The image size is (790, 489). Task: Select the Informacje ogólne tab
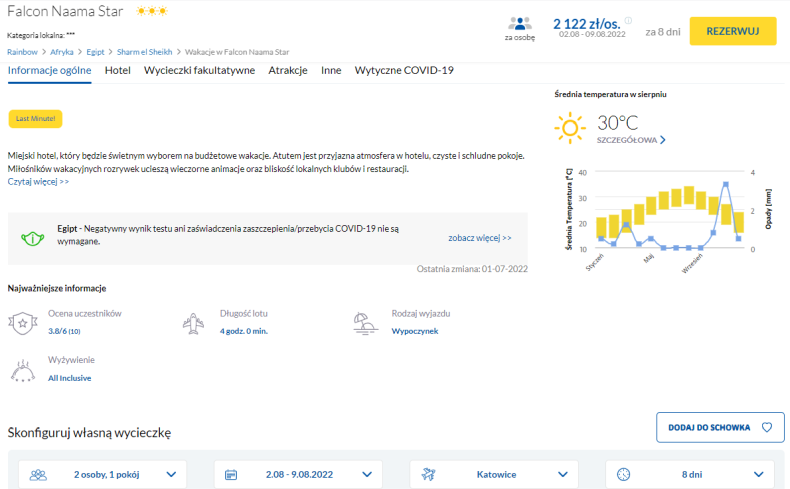pos(49,71)
